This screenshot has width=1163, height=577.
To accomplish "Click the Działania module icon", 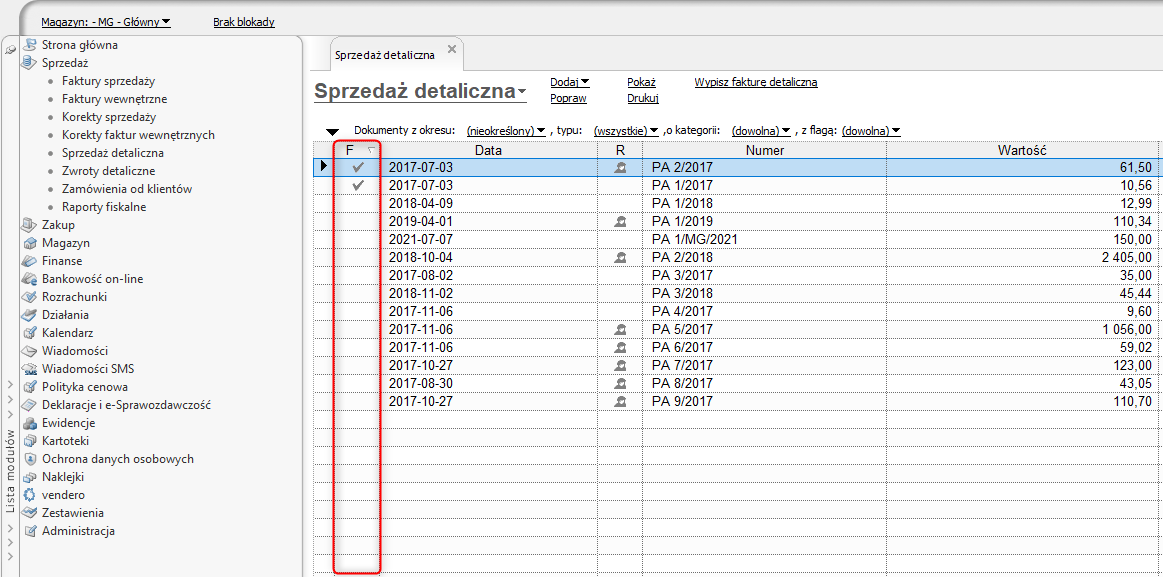I will tap(30, 314).
